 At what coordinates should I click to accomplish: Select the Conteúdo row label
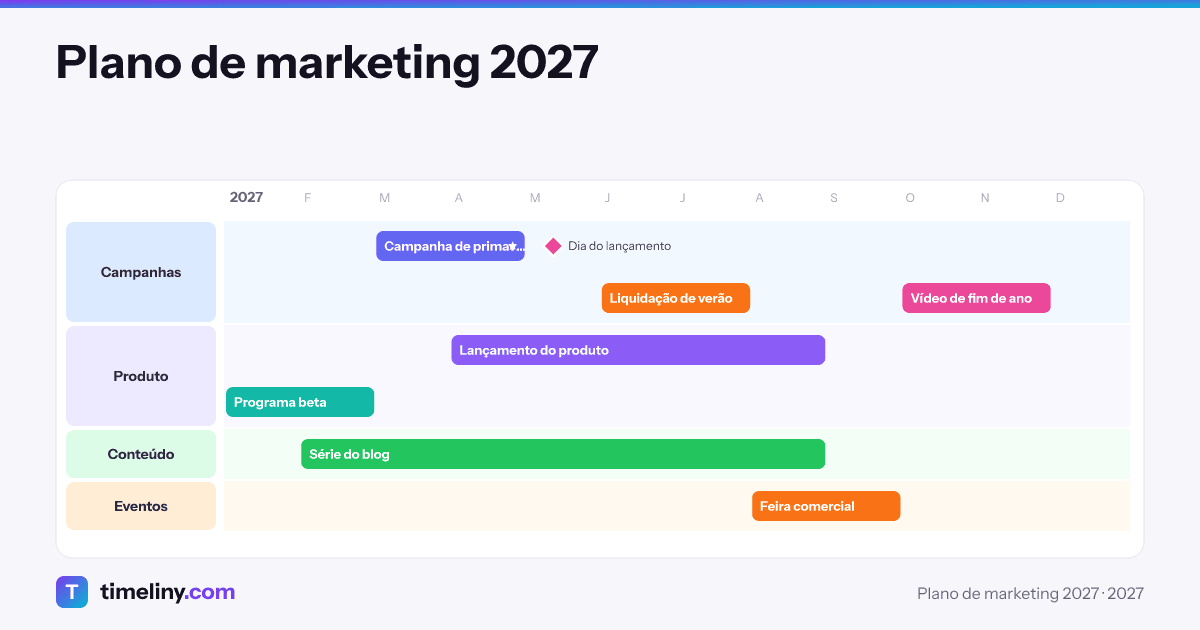(141, 454)
